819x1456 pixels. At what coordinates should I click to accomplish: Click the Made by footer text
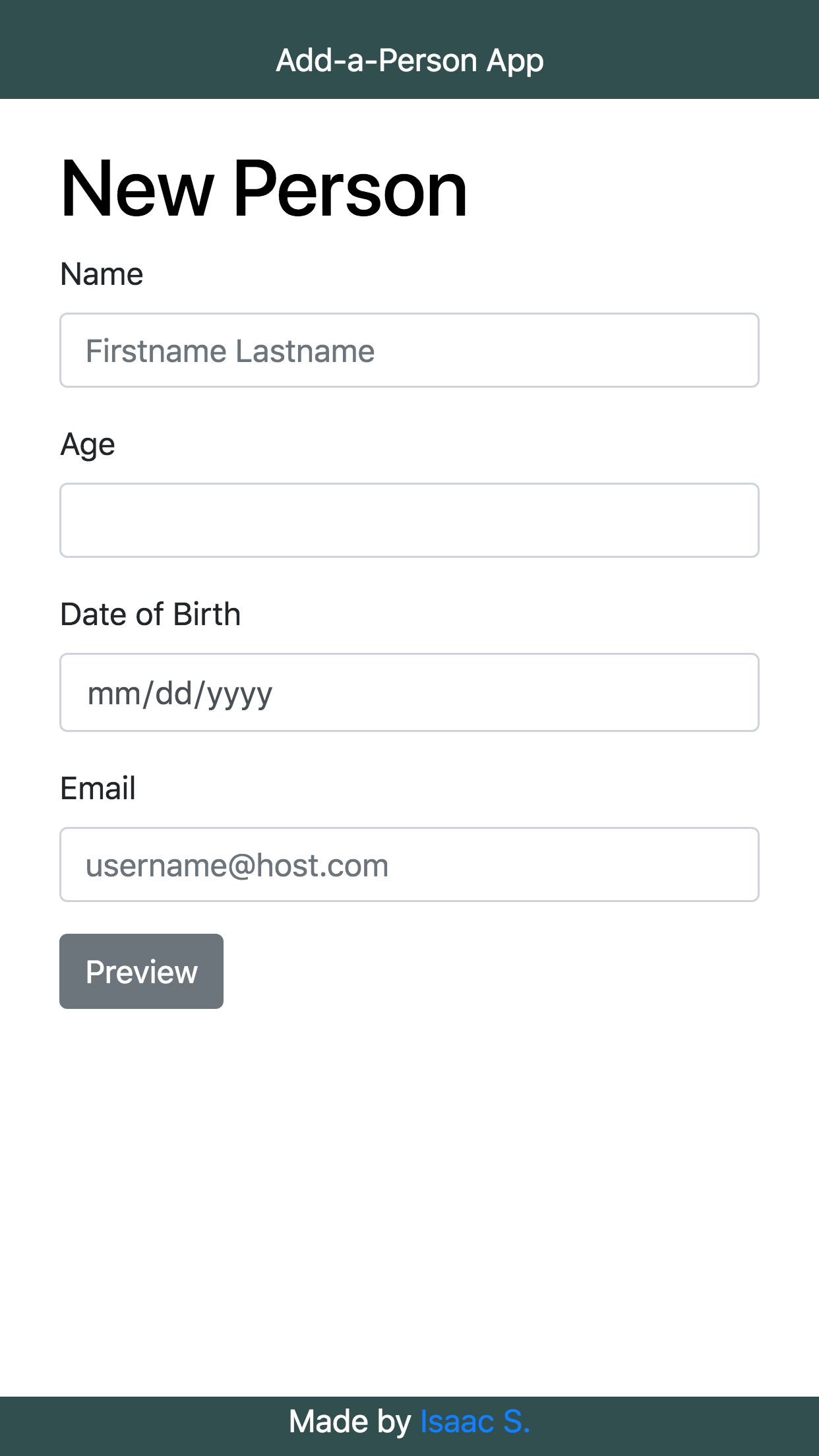coord(349,1422)
